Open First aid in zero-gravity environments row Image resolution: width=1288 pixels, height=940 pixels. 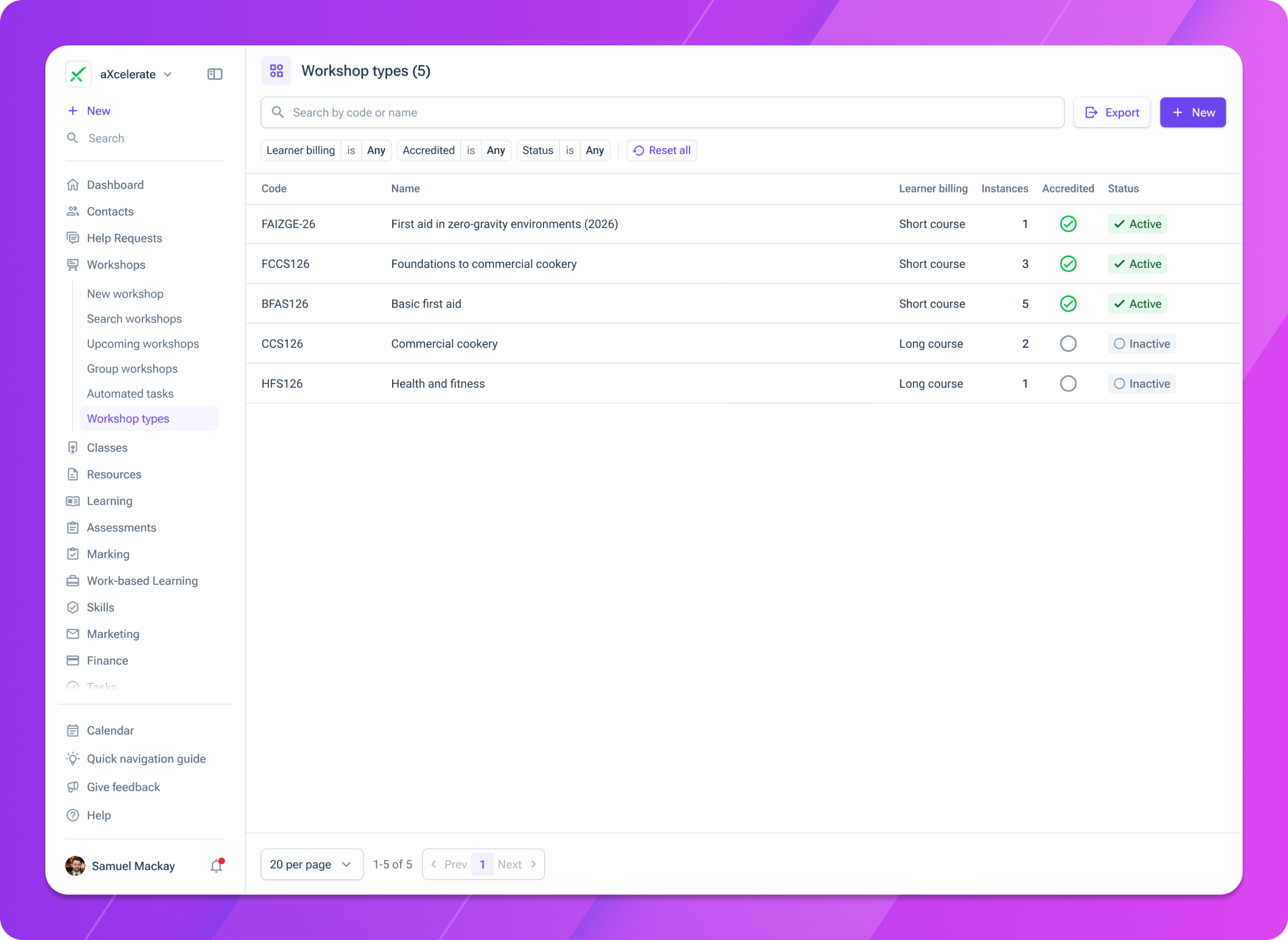(x=744, y=224)
